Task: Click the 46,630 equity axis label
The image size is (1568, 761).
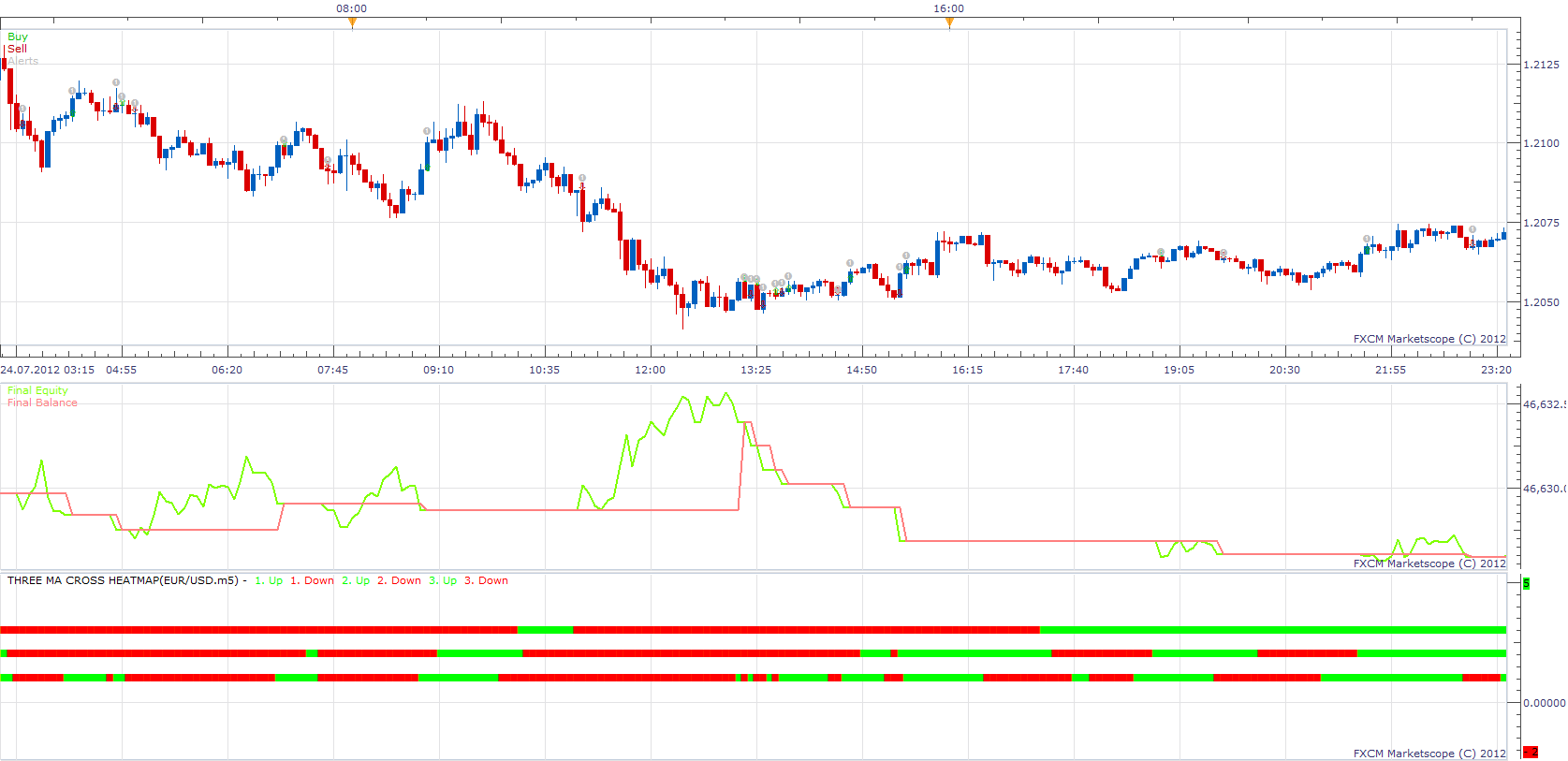Action: pyautogui.click(x=1545, y=489)
